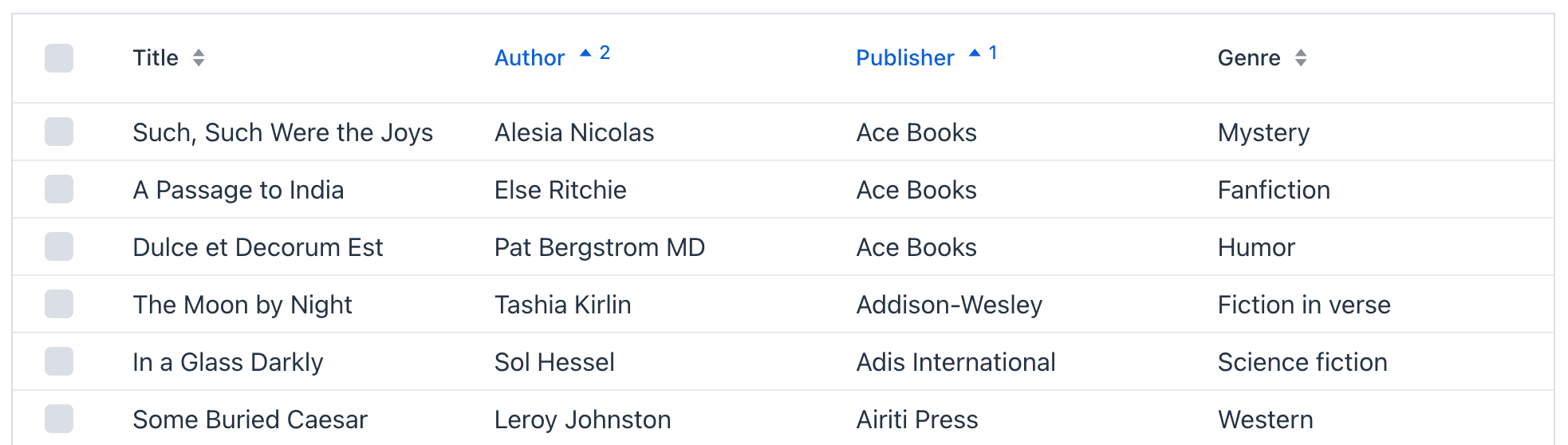Viewport: 1568px width, 445px height.
Task: Toggle the select-all checkbox in header
Action: pyautogui.click(x=59, y=58)
